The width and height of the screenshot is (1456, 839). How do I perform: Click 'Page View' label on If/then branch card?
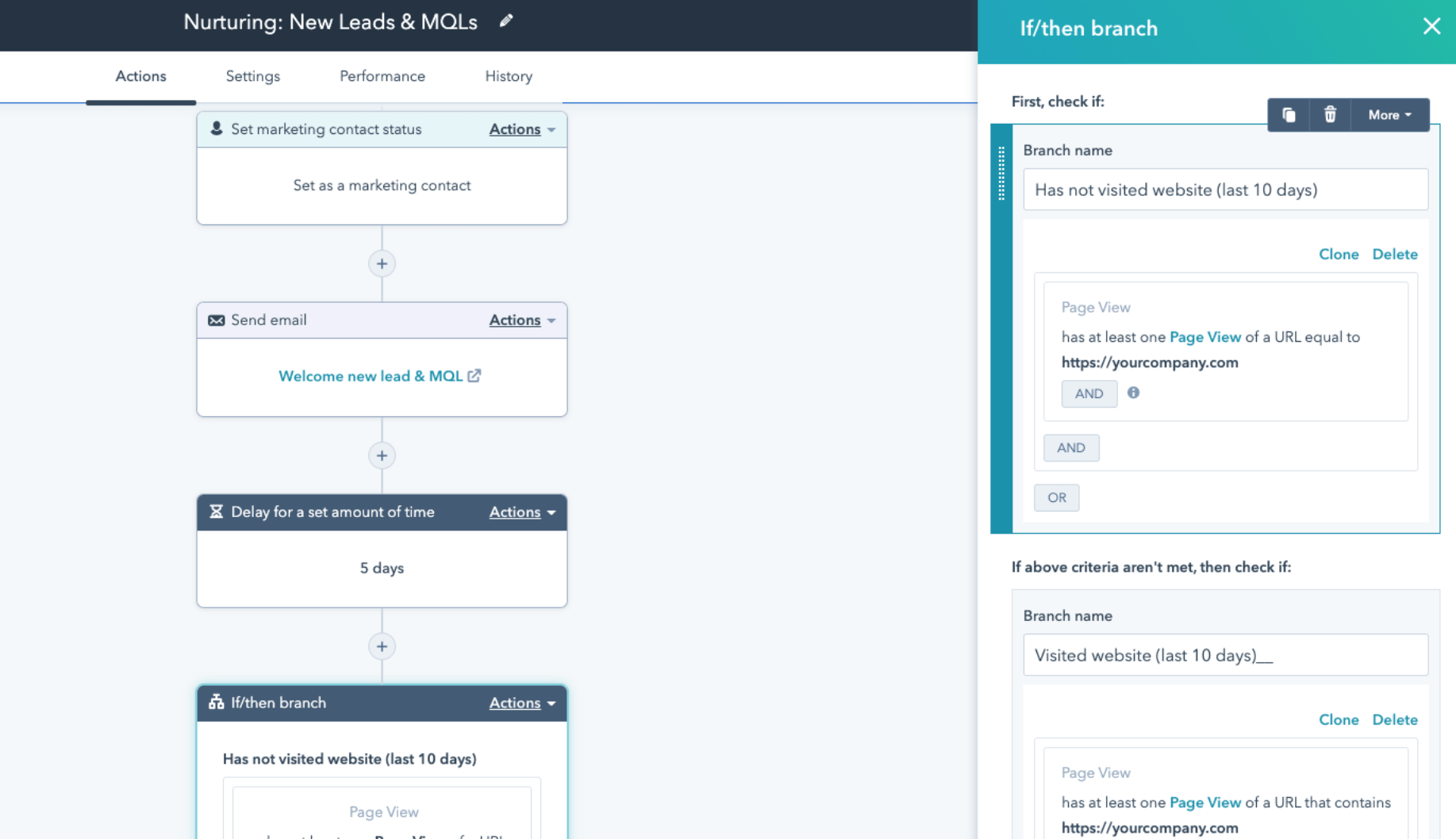383,812
